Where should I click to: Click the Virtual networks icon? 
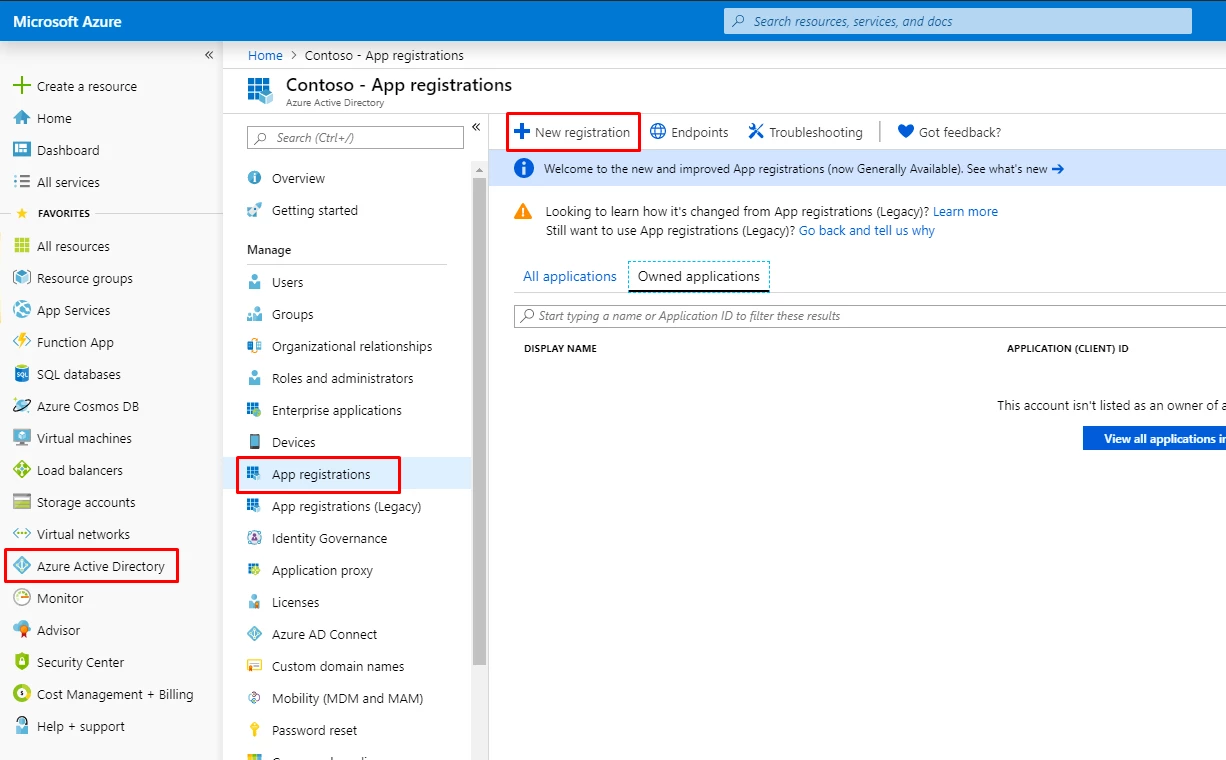point(21,534)
